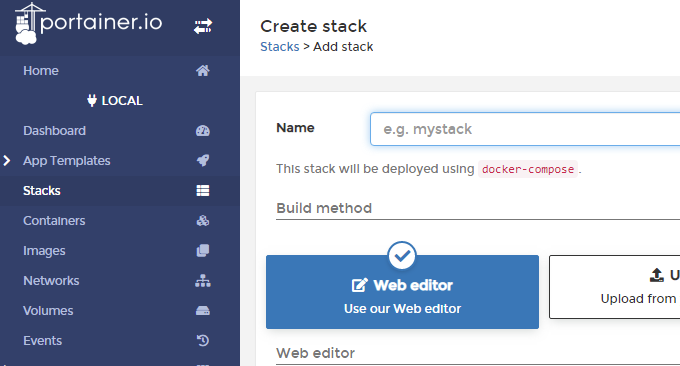The height and width of the screenshot is (366, 680).
Task: Open the Volumes sidebar item
Action: pos(48,310)
